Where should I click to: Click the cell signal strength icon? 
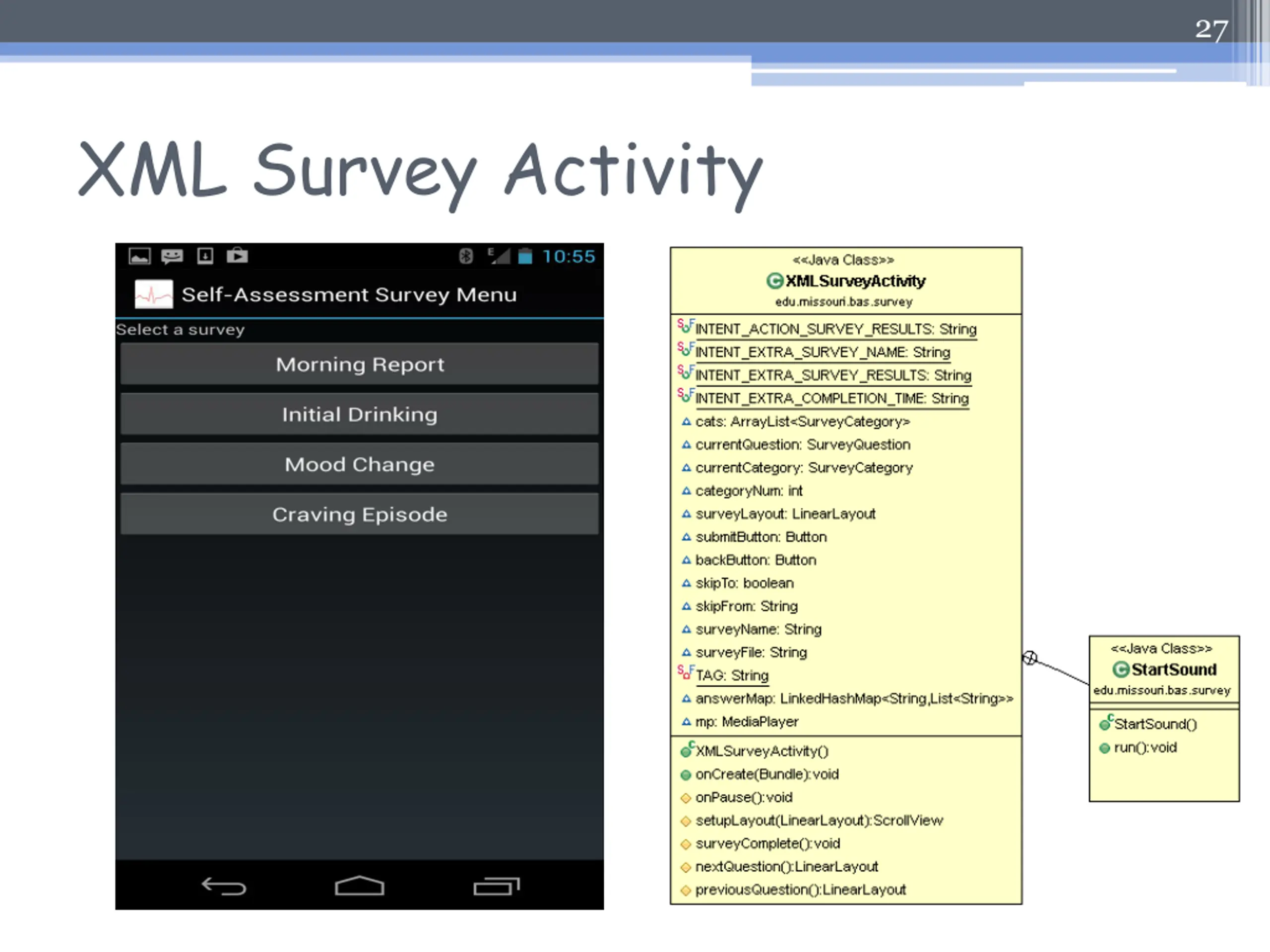click(499, 256)
